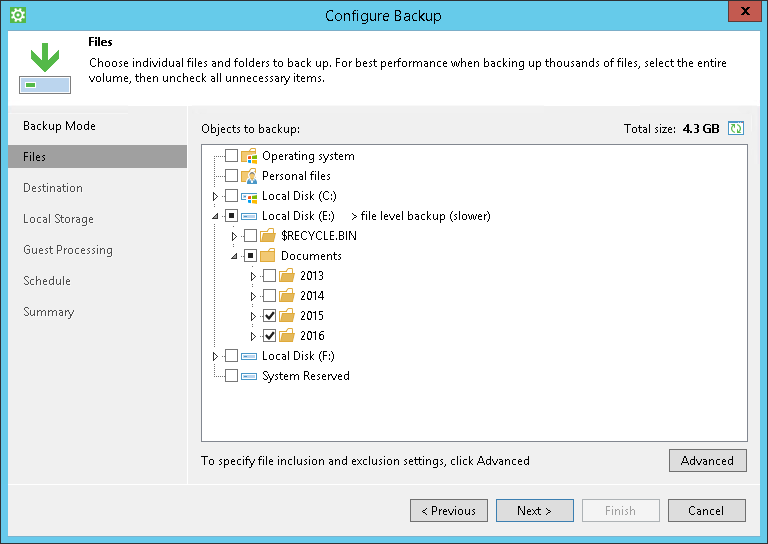Image resolution: width=768 pixels, height=544 pixels.
Task: Click the $RECYCLE.BIN folder icon
Action: pyautogui.click(x=268, y=236)
